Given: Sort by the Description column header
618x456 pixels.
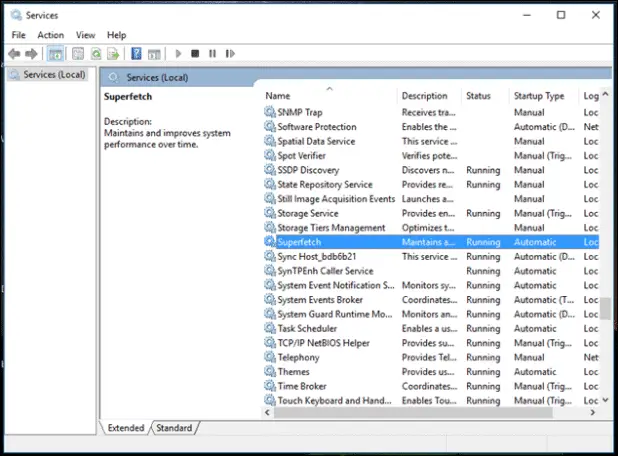Looking at the screenshot, I should 429,96.
